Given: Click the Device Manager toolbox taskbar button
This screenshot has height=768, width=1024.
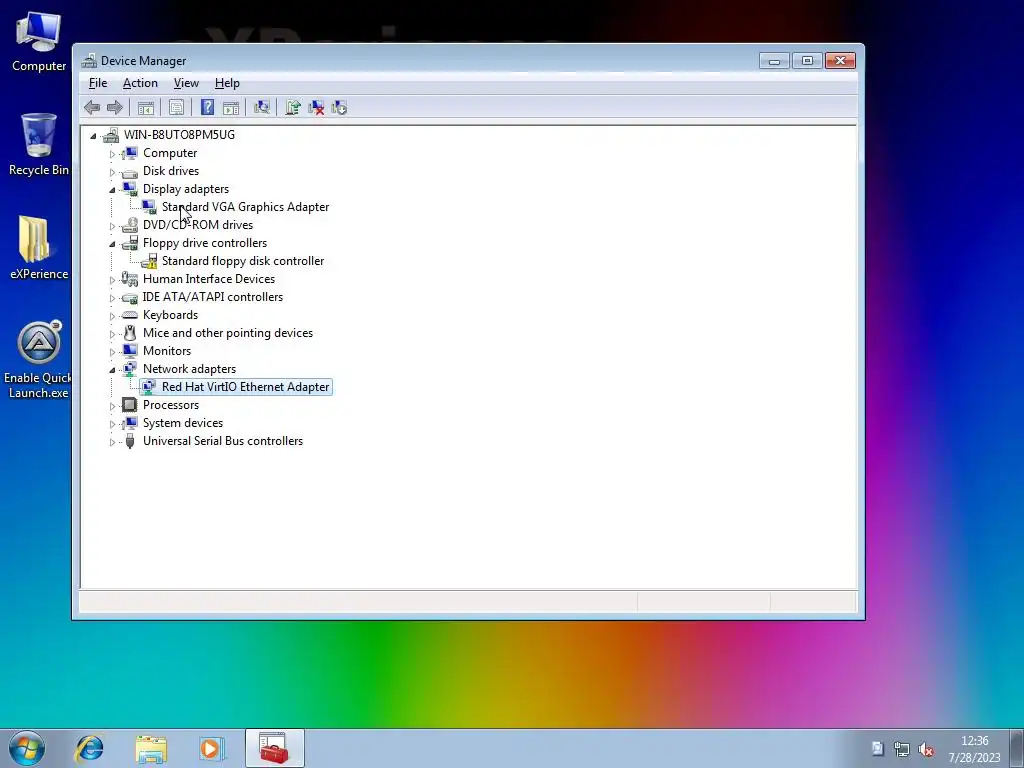Looking at the screenshot, I should coord(274,748).
